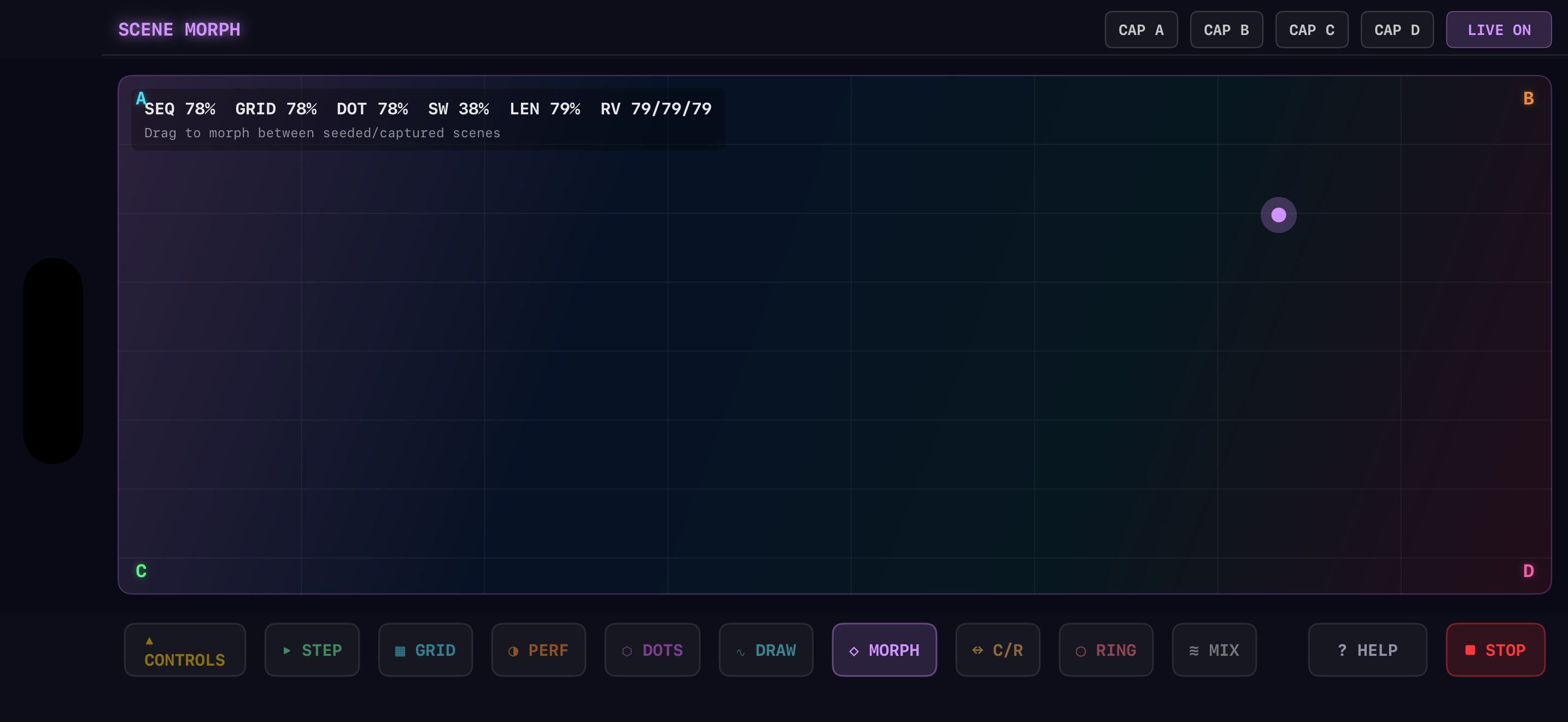
Task: Click the purple morph position handle
Action: [1278, 214]
